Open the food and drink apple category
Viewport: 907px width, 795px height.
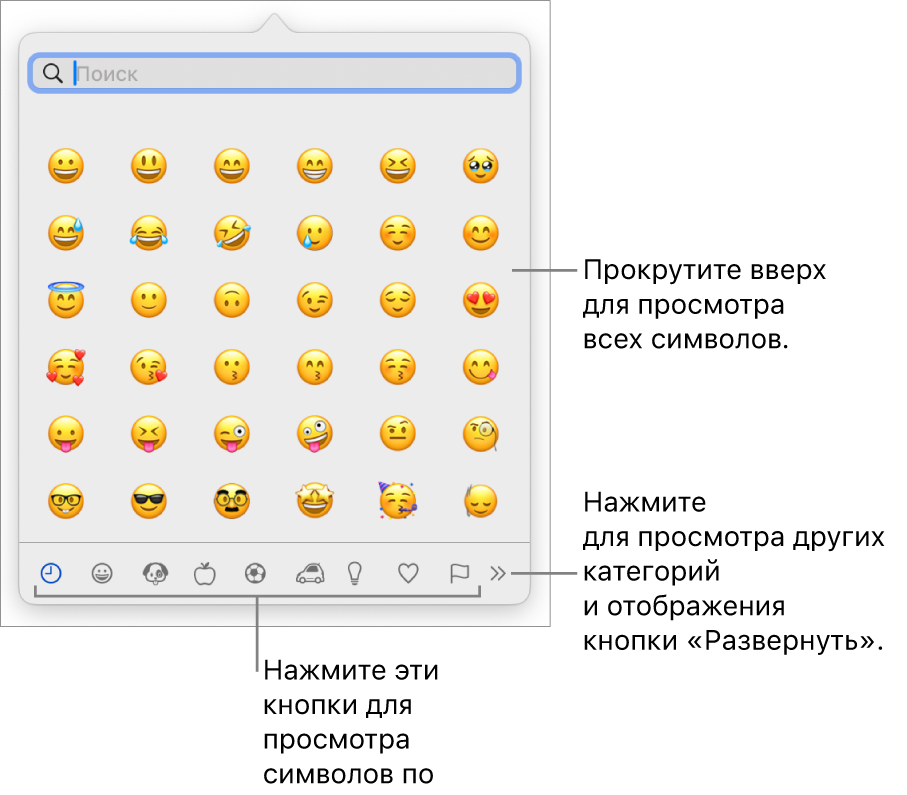pos(204,573)
